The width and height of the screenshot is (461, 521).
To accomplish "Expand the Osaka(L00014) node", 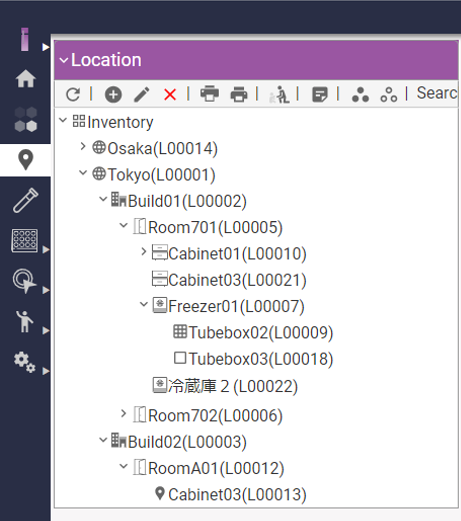I will (83, 146).
